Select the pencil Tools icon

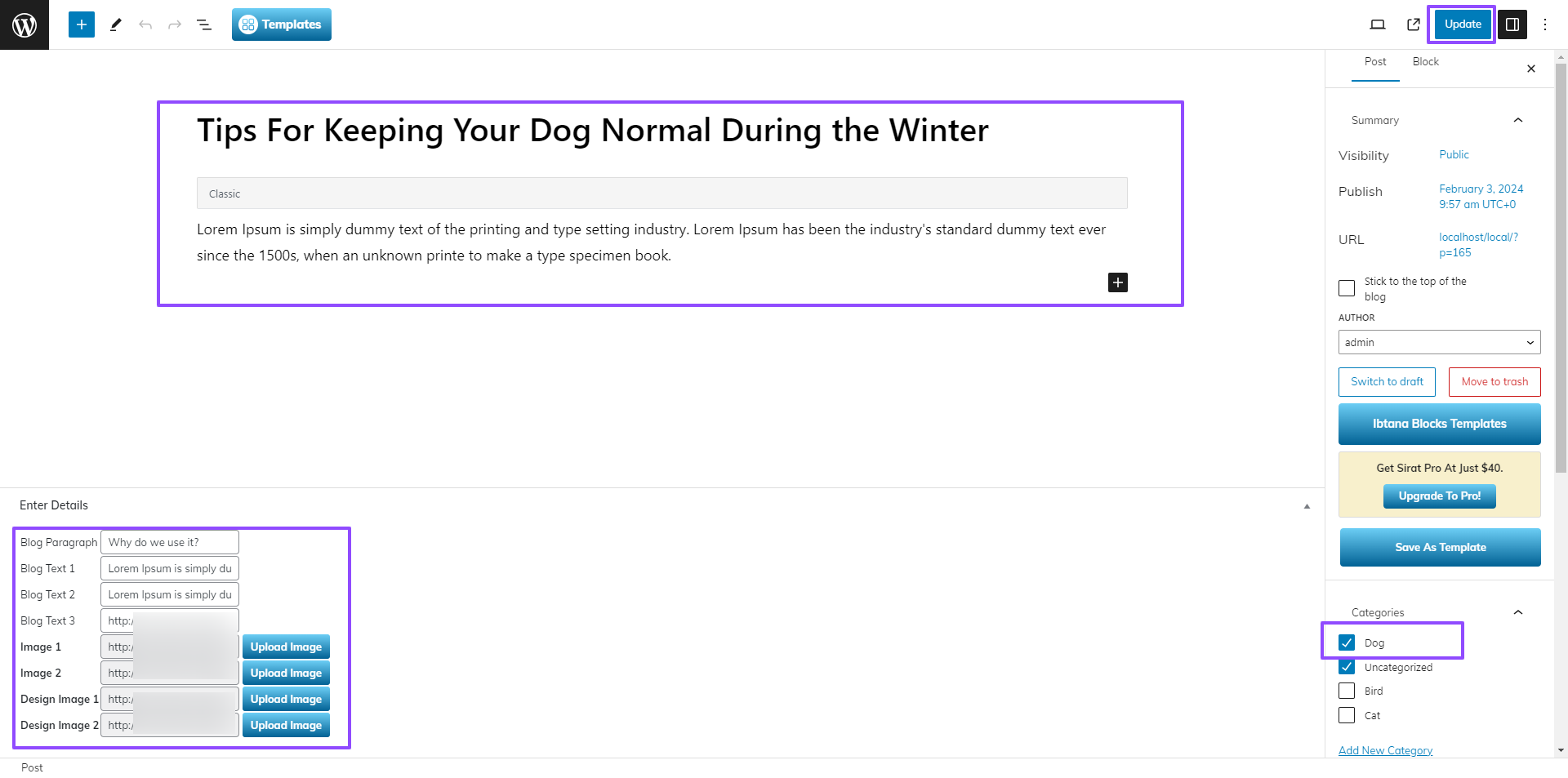(116, 24)
